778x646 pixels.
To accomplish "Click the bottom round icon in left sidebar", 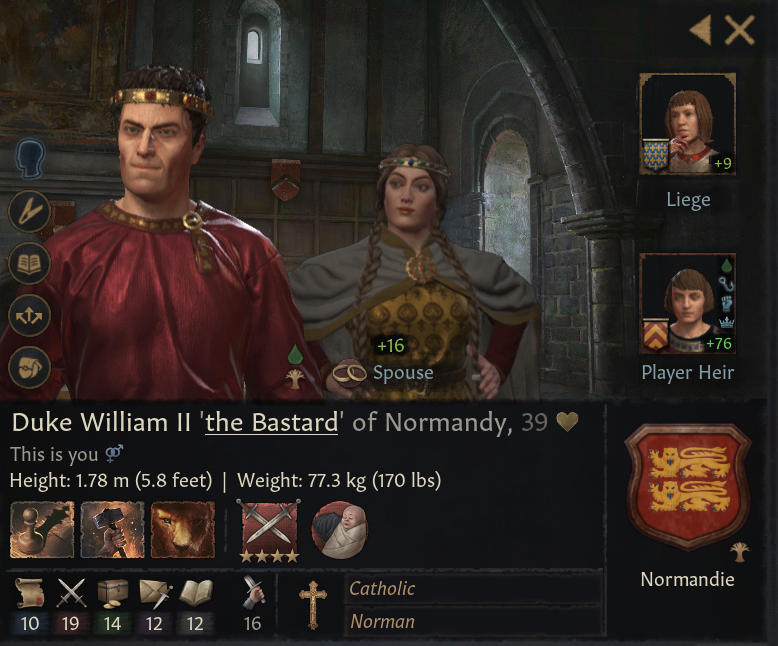I will tap(30, 367).
